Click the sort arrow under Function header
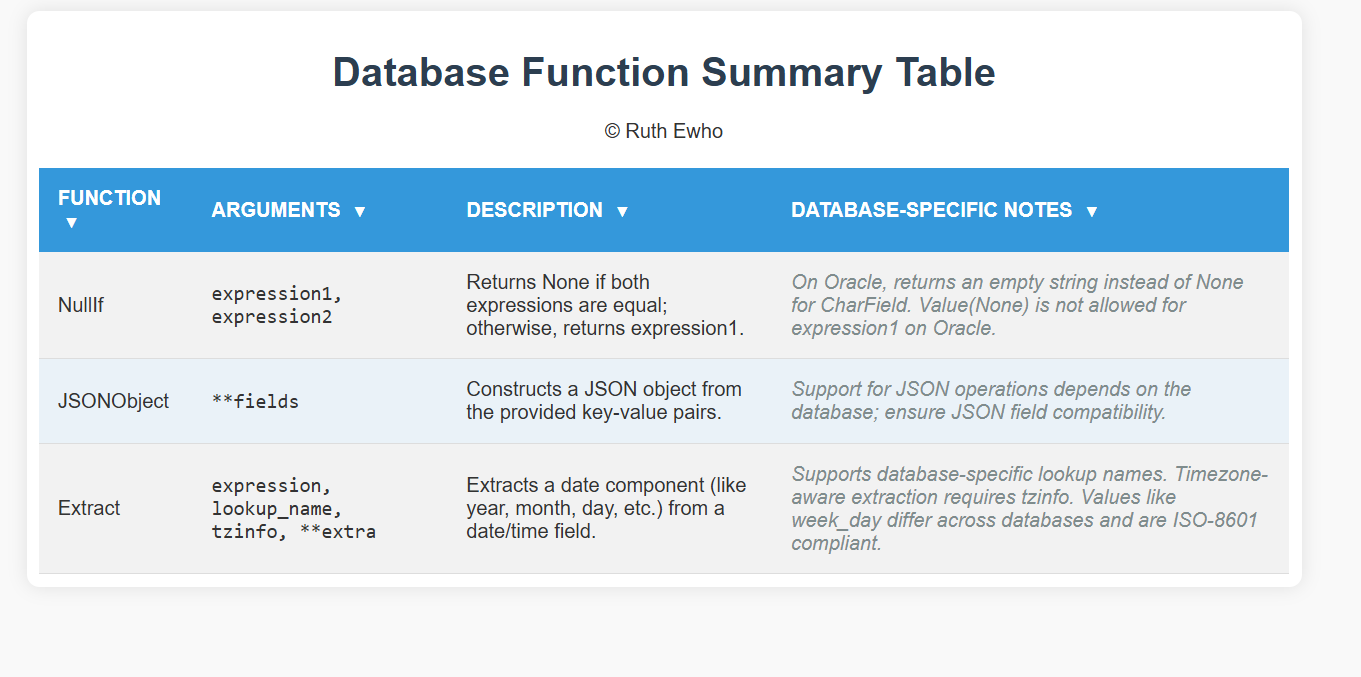 [71, 223]
